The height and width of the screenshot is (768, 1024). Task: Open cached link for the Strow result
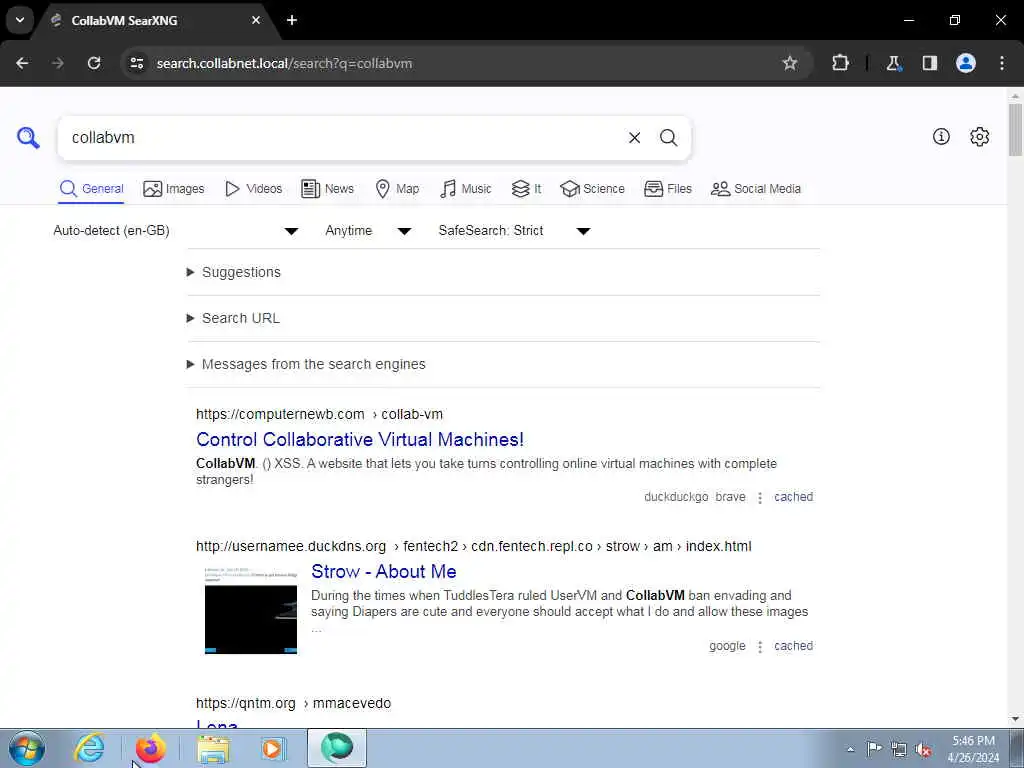pos(793,646)
